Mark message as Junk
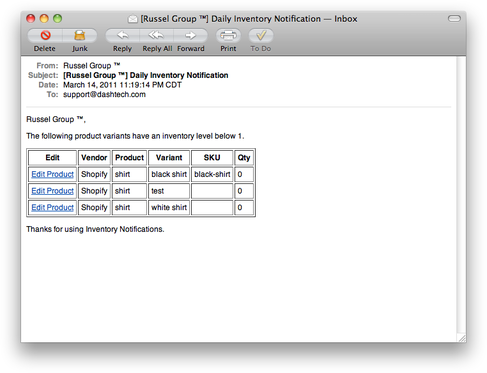487x373 pixels. (80, 35)
